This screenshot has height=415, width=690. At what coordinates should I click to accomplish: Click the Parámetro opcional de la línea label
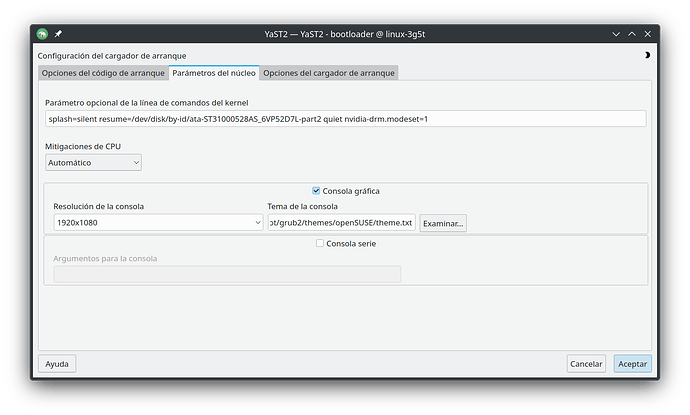click(x=147, y=103)
